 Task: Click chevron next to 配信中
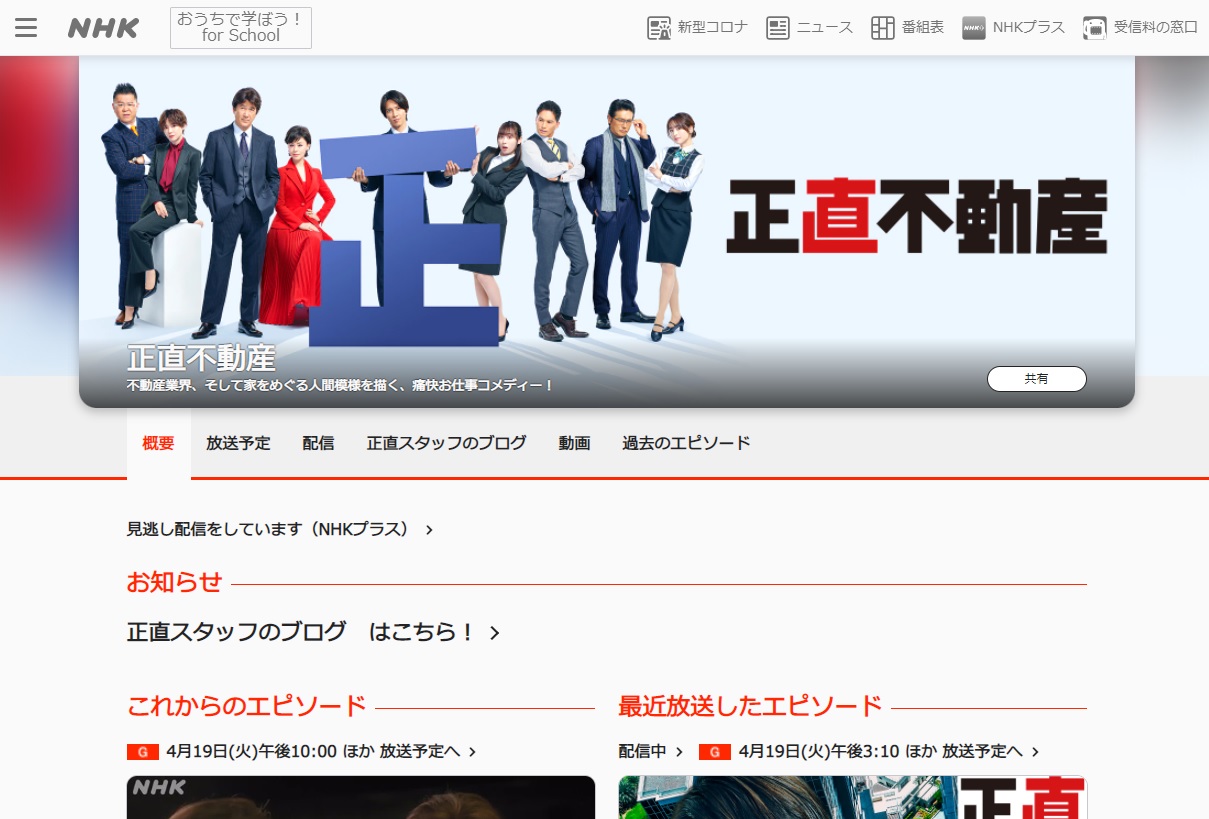(x=679, y=752)
